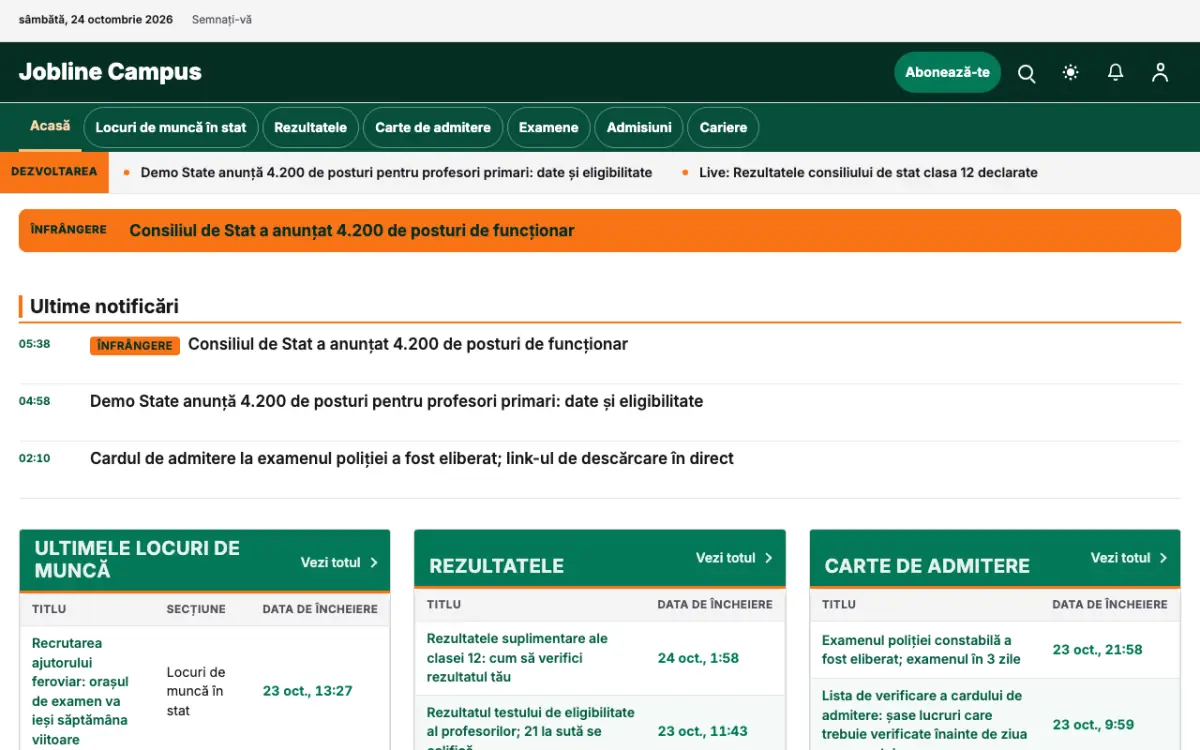Image resolution: width=1200 pixels, height=750 pixels.
Task: Click Vezi totul in Carte de admitere card
Action: point(1129,558)
